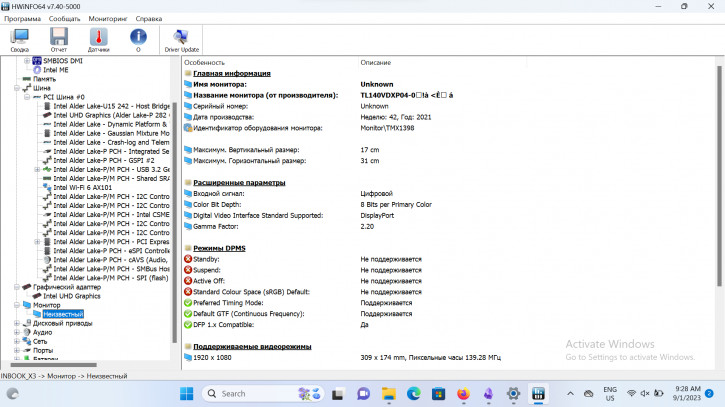Expand the SMBIOS DMI node
Image resolution: width=725 pixels, height=407 pixels.
(27, 61)
